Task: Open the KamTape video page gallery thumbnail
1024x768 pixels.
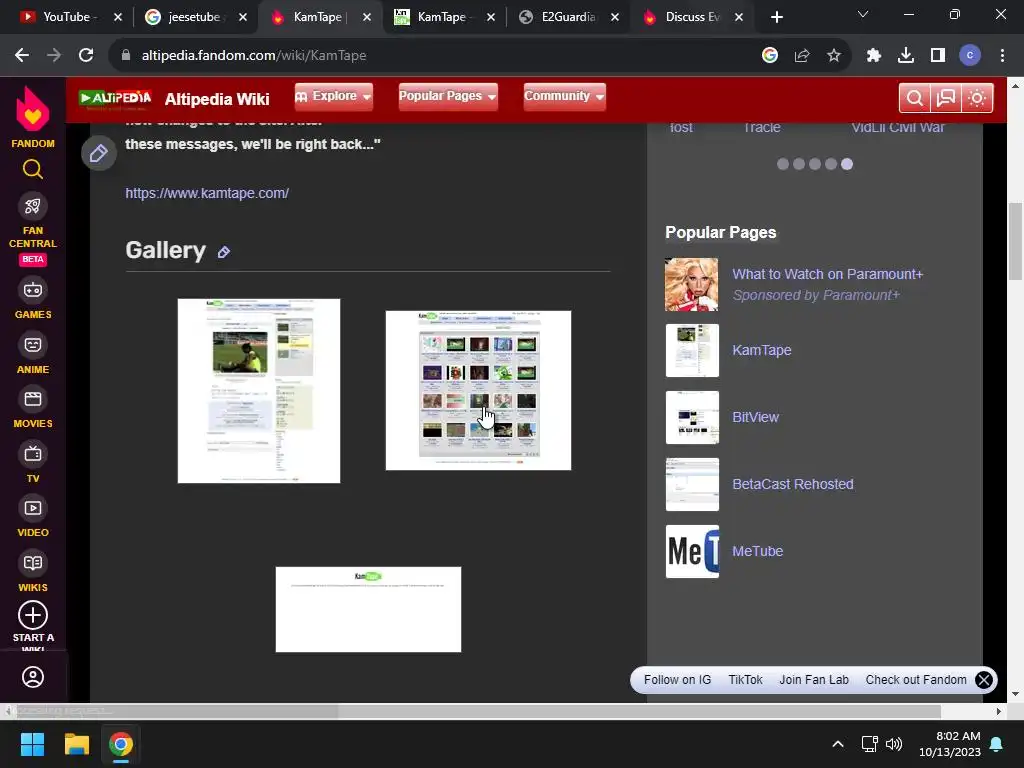Action: (x=259, y=391)
